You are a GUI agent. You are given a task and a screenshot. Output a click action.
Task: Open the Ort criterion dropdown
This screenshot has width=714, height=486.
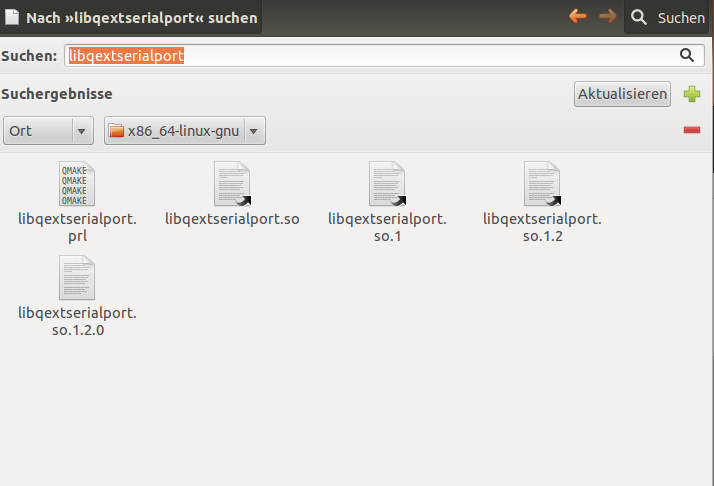coord(48,131)
